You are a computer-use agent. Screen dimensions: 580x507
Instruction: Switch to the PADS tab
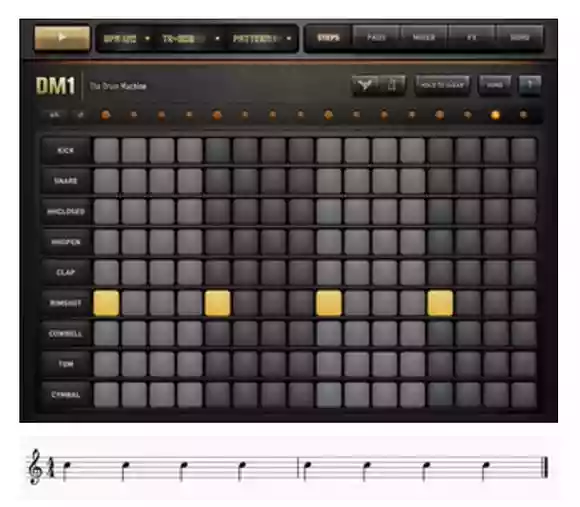377,38
